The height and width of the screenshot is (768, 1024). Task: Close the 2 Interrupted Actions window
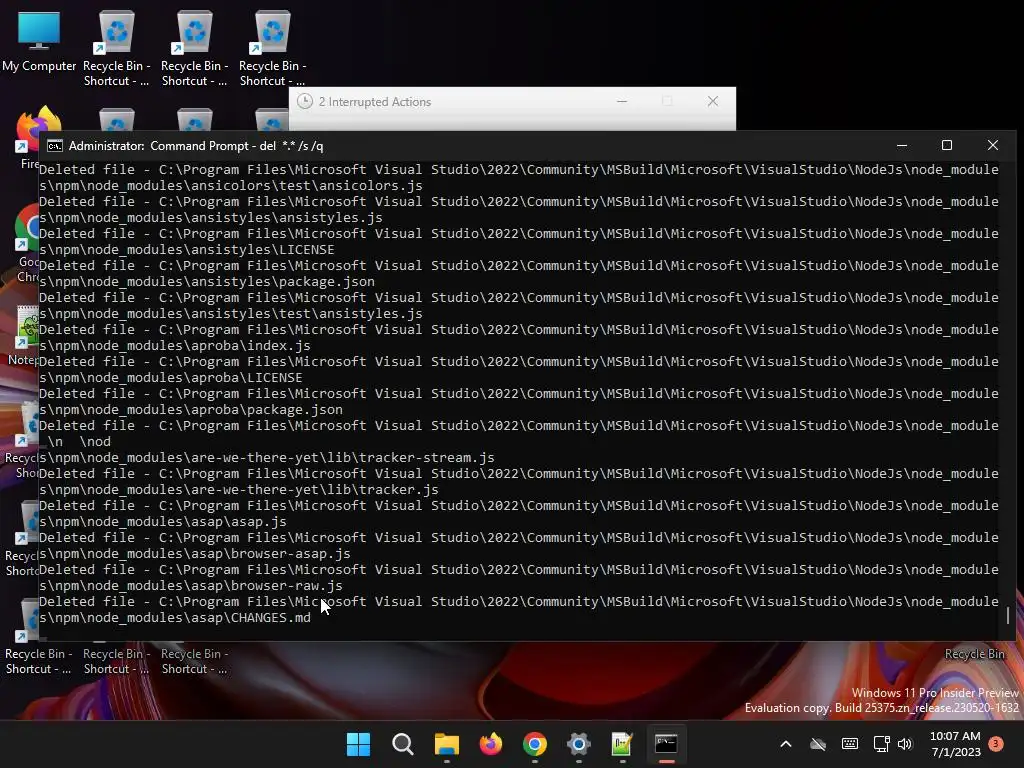(713, 101)
